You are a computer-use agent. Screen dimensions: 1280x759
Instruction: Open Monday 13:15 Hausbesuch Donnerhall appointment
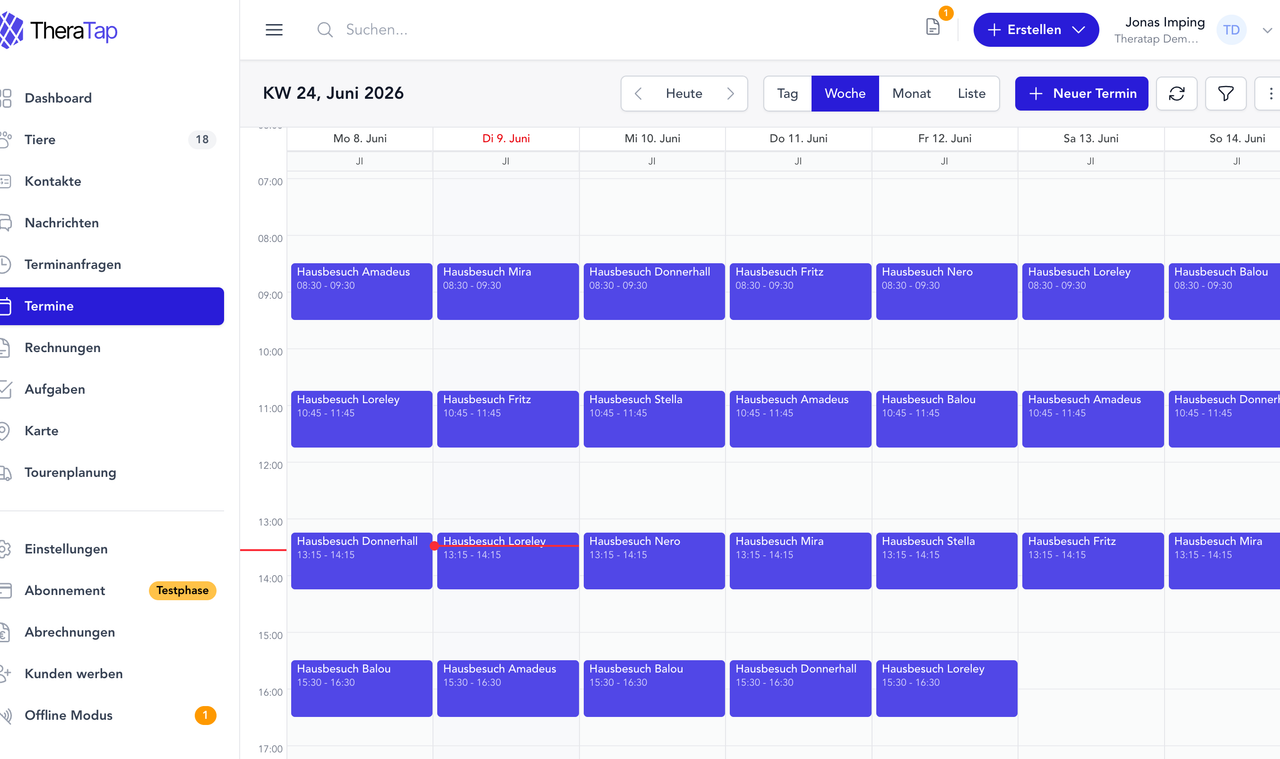tap(361, 561)
